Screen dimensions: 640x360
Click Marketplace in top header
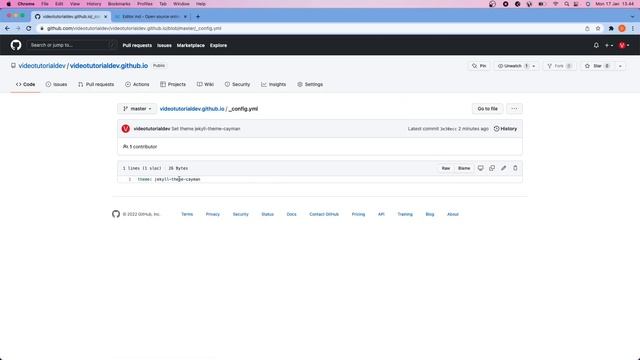191,45
